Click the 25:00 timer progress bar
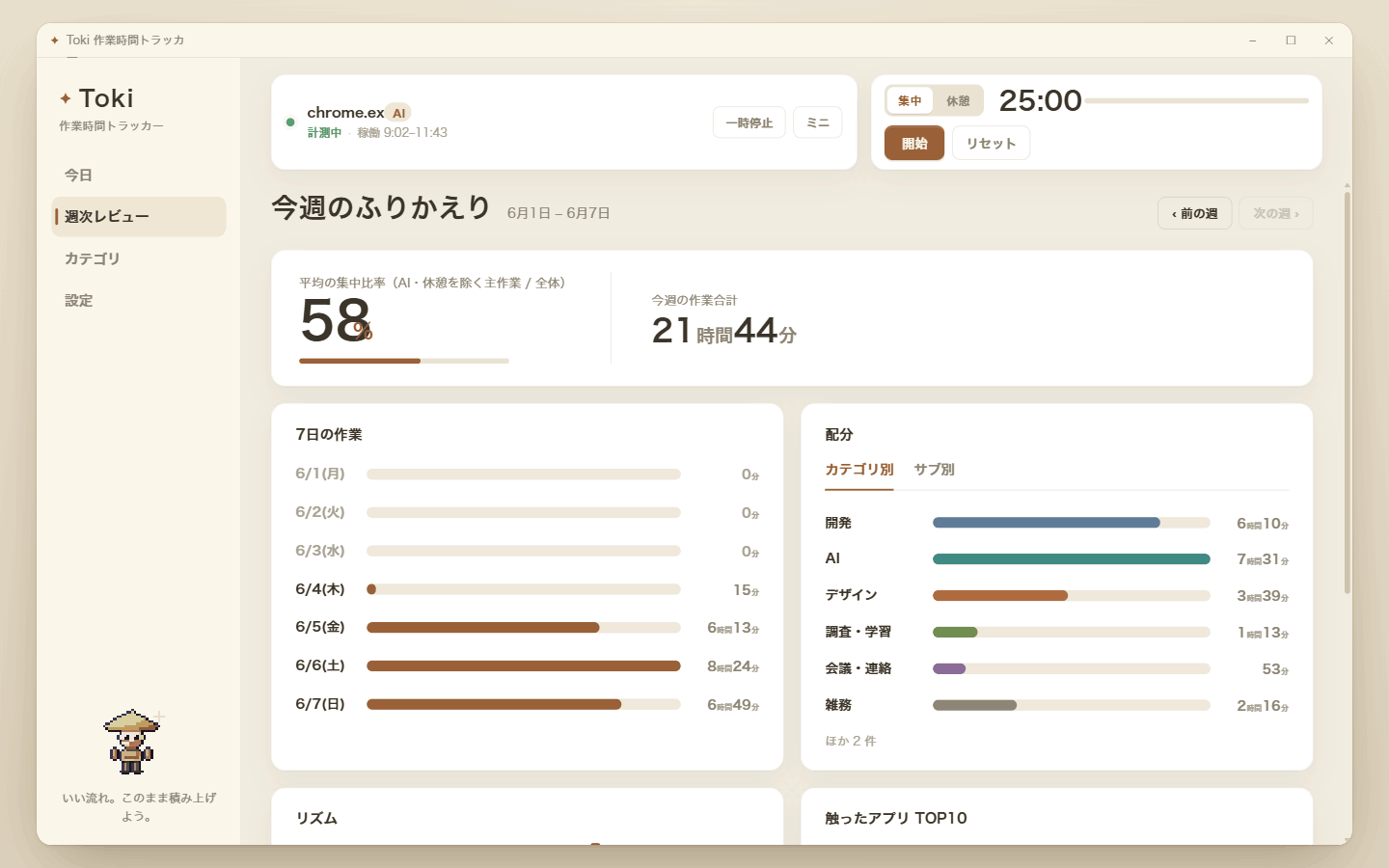 tap(1196, 100)
